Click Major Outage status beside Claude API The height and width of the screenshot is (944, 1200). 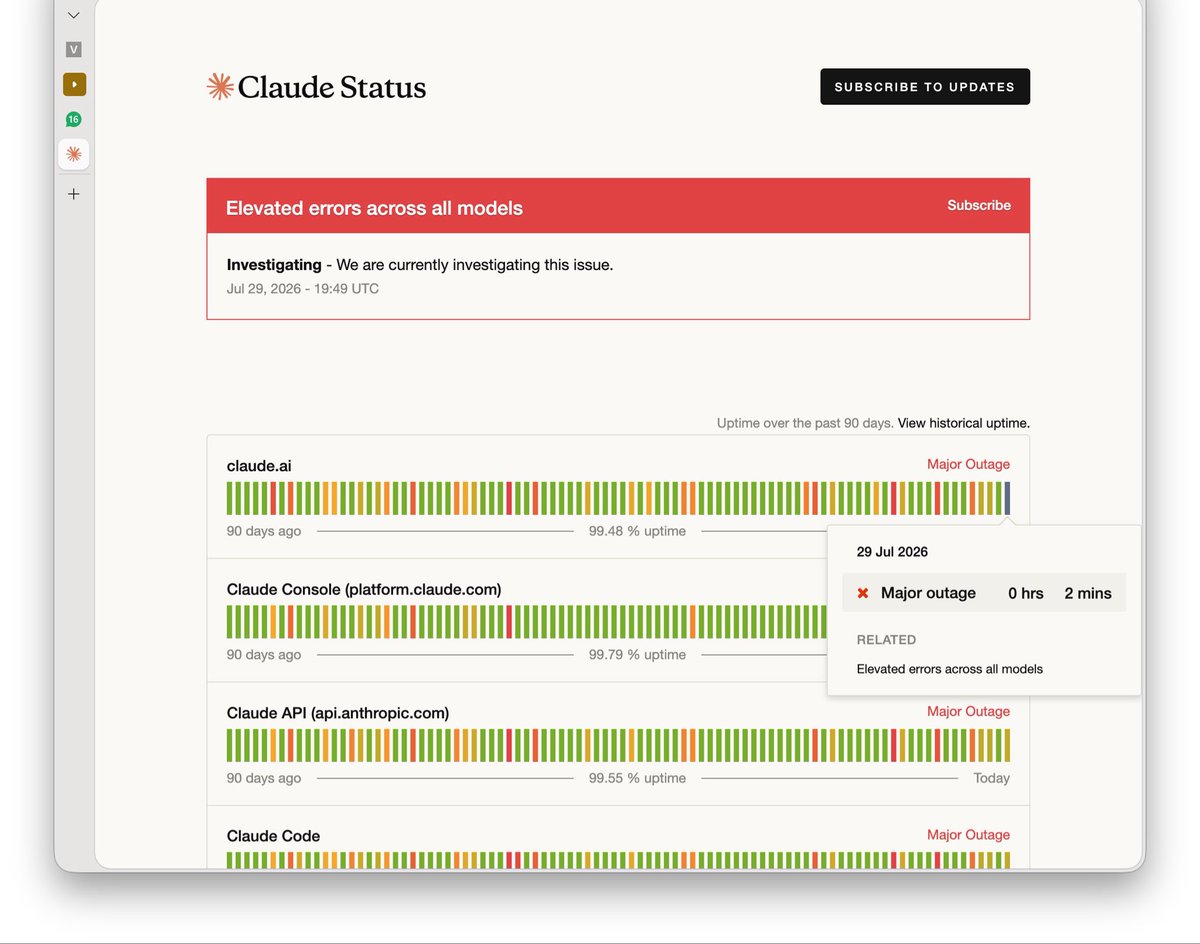coord(968,711)
